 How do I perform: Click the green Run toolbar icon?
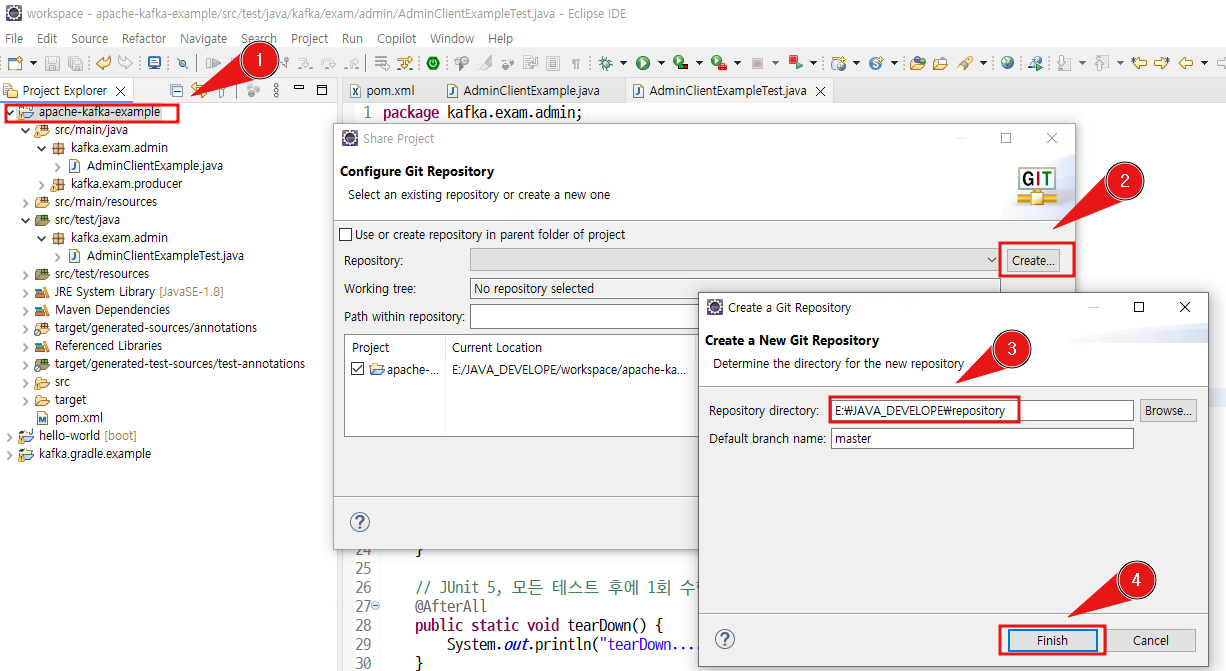click(x=643, y=63)
